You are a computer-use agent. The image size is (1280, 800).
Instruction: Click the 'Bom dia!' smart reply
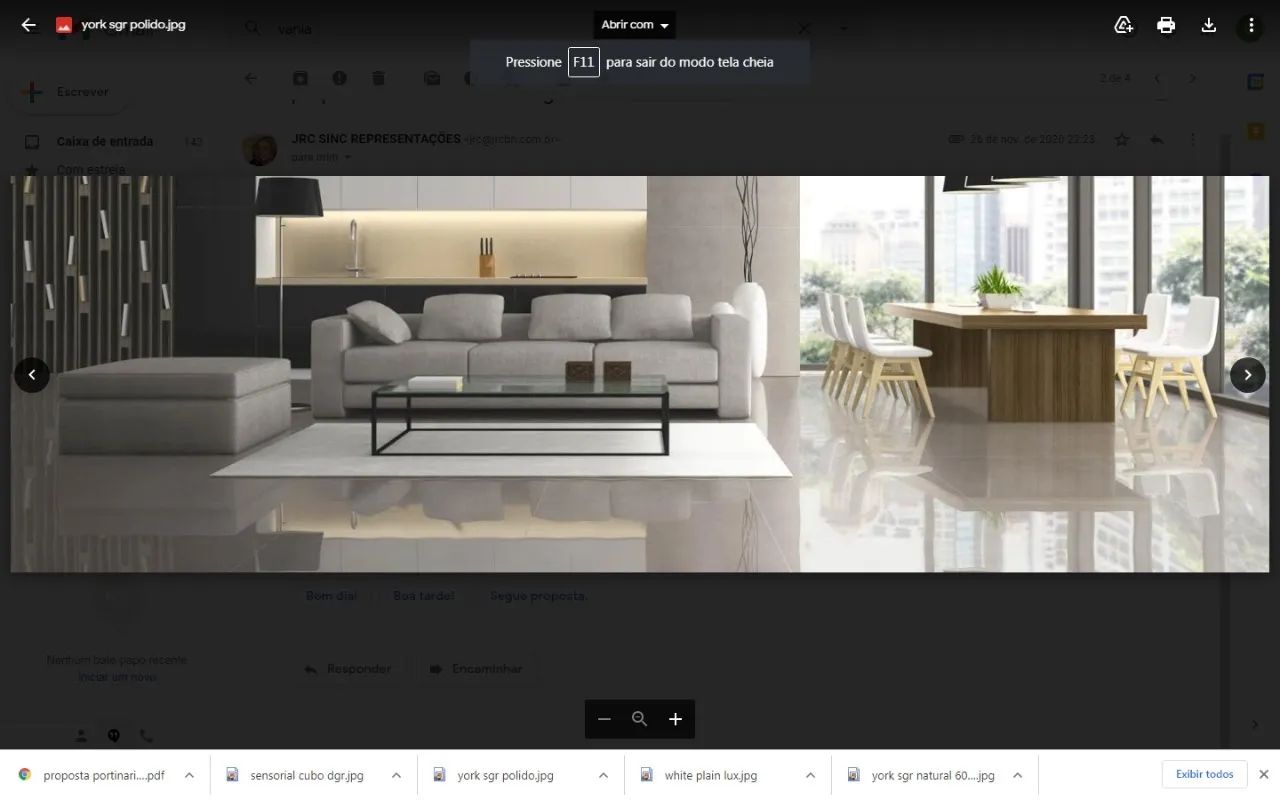click(x=331, y=596)
